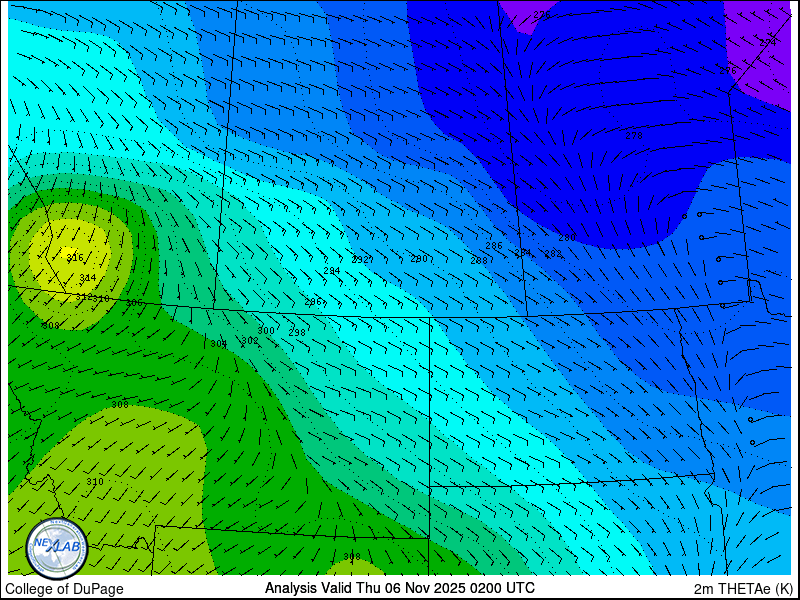Click the 2m THETAe (K) product label
This screenshot has height=600, width=800.
(743, 589)
